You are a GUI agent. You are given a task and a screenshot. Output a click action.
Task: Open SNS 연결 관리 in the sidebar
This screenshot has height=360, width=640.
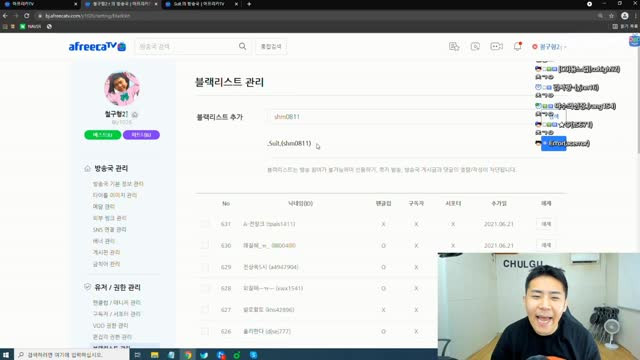pyautogui.click(x=109, y=229)
